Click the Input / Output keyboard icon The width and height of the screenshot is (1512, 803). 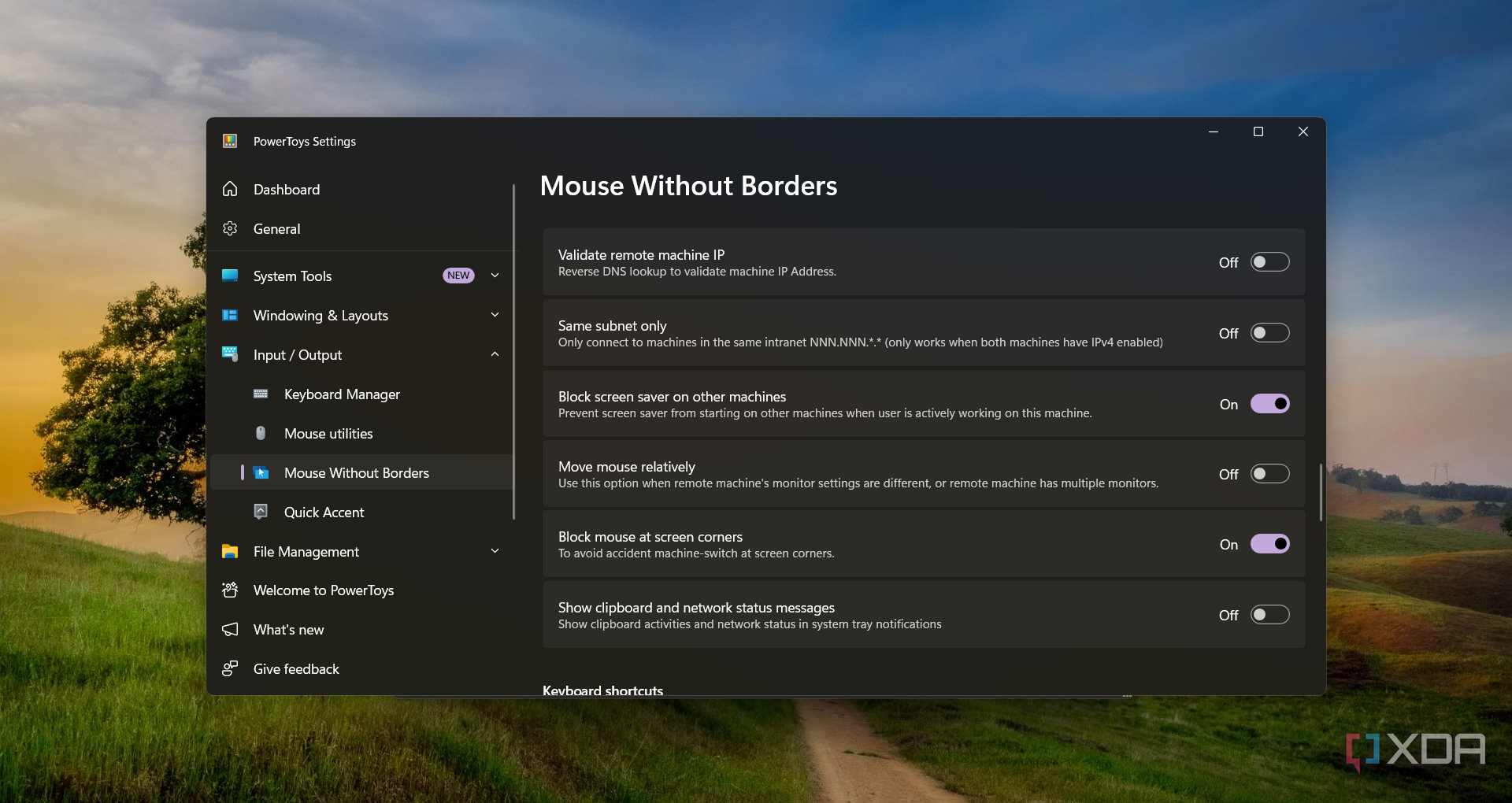click(x=230, y=353)
